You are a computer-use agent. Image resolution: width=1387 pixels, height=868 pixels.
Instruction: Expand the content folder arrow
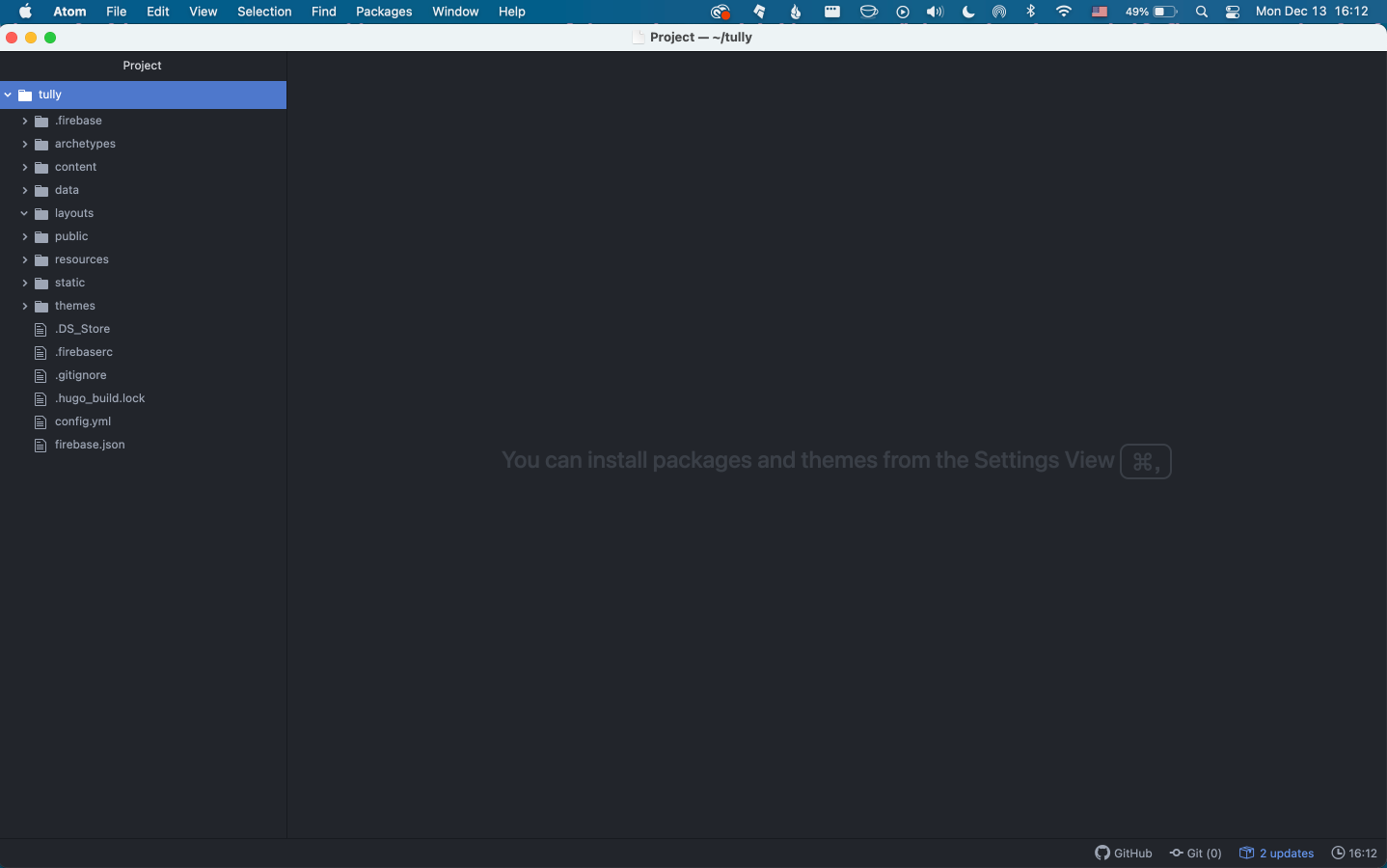pos(25,167)
